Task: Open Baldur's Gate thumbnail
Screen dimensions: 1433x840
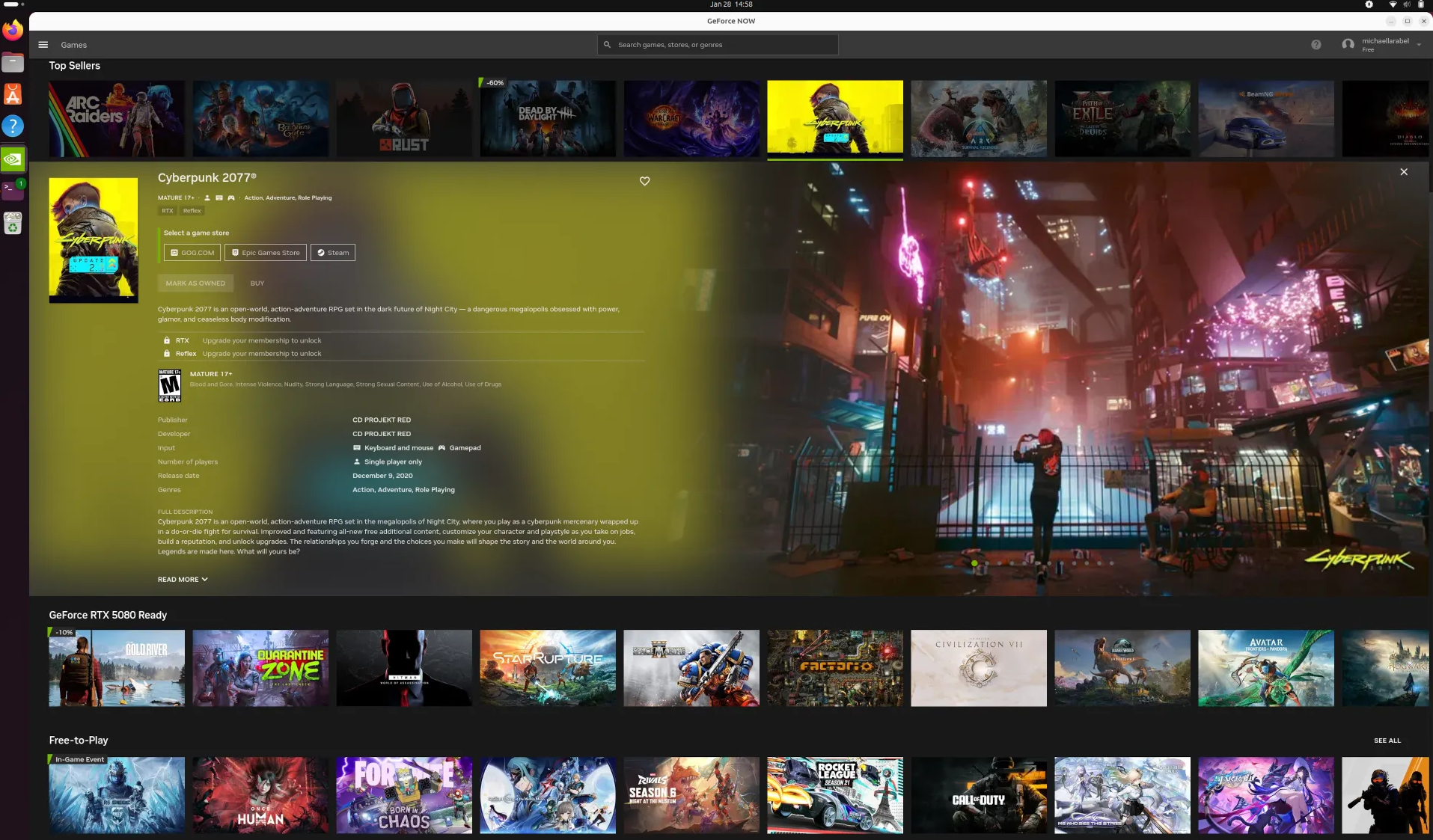Action: 260,119
